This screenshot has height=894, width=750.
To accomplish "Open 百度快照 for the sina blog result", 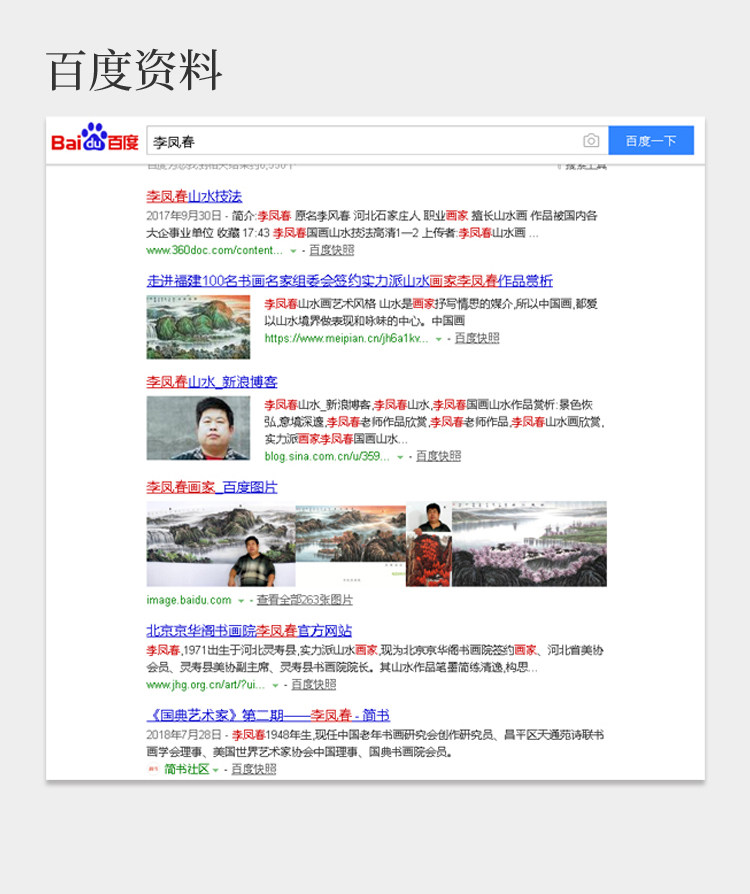I will 439,456.
